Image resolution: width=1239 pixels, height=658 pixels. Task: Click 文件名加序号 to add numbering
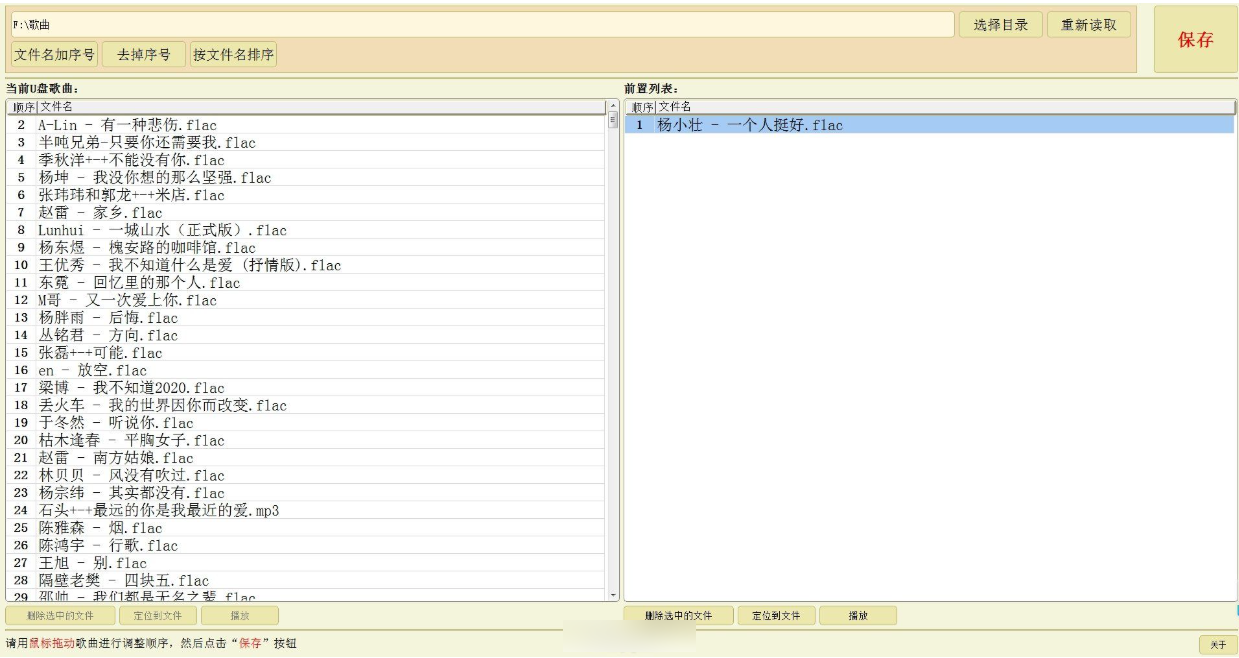click(54, 55)
